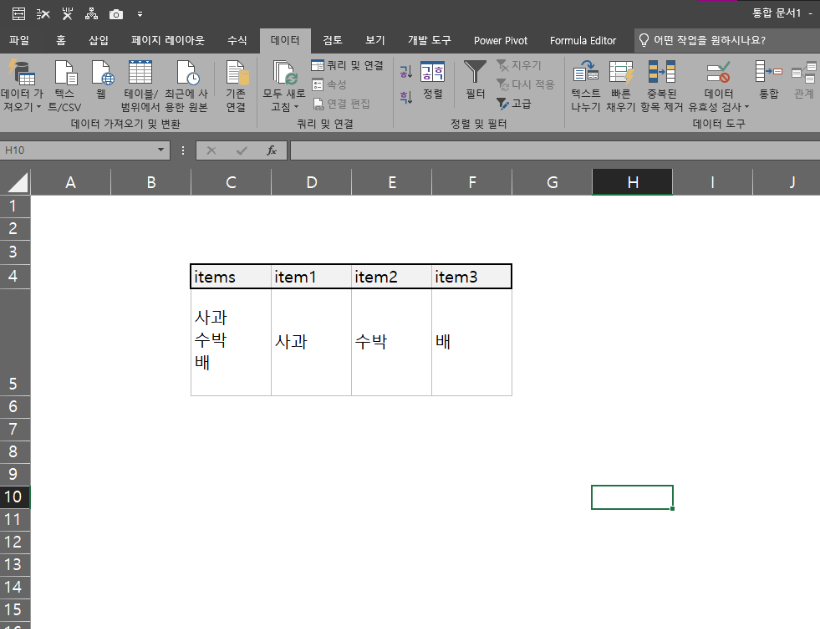Viewport: 820px width, 629px height.
Task: Switch to the View (보기) tab
Action: (x=375, y=40)
